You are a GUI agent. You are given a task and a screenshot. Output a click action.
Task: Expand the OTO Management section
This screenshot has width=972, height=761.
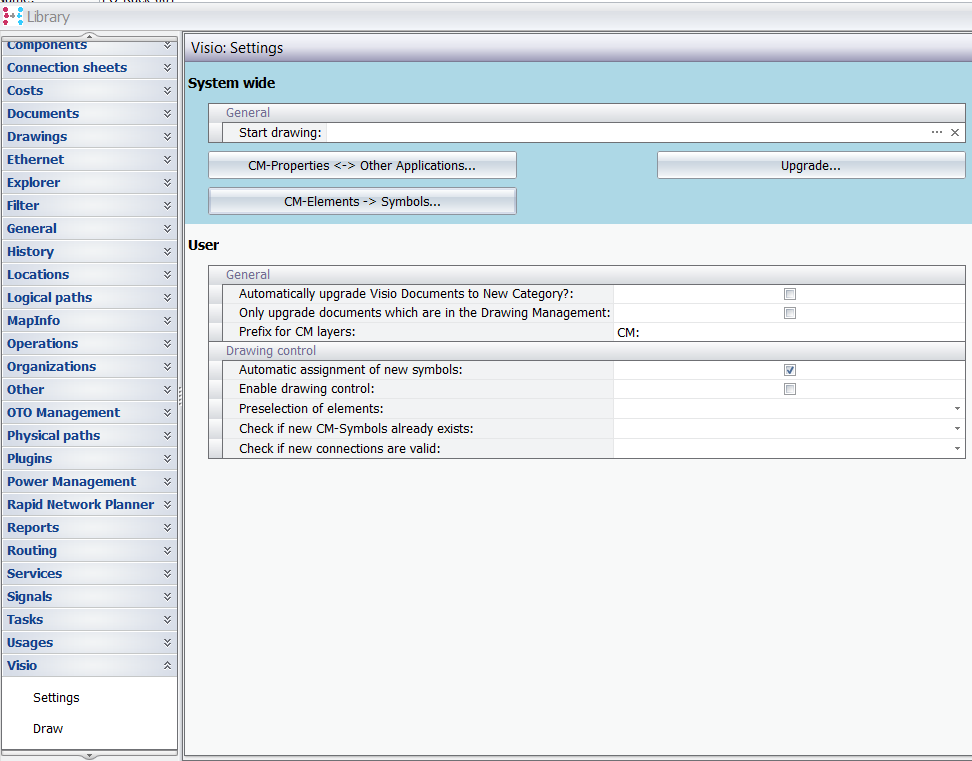point(89,413)
